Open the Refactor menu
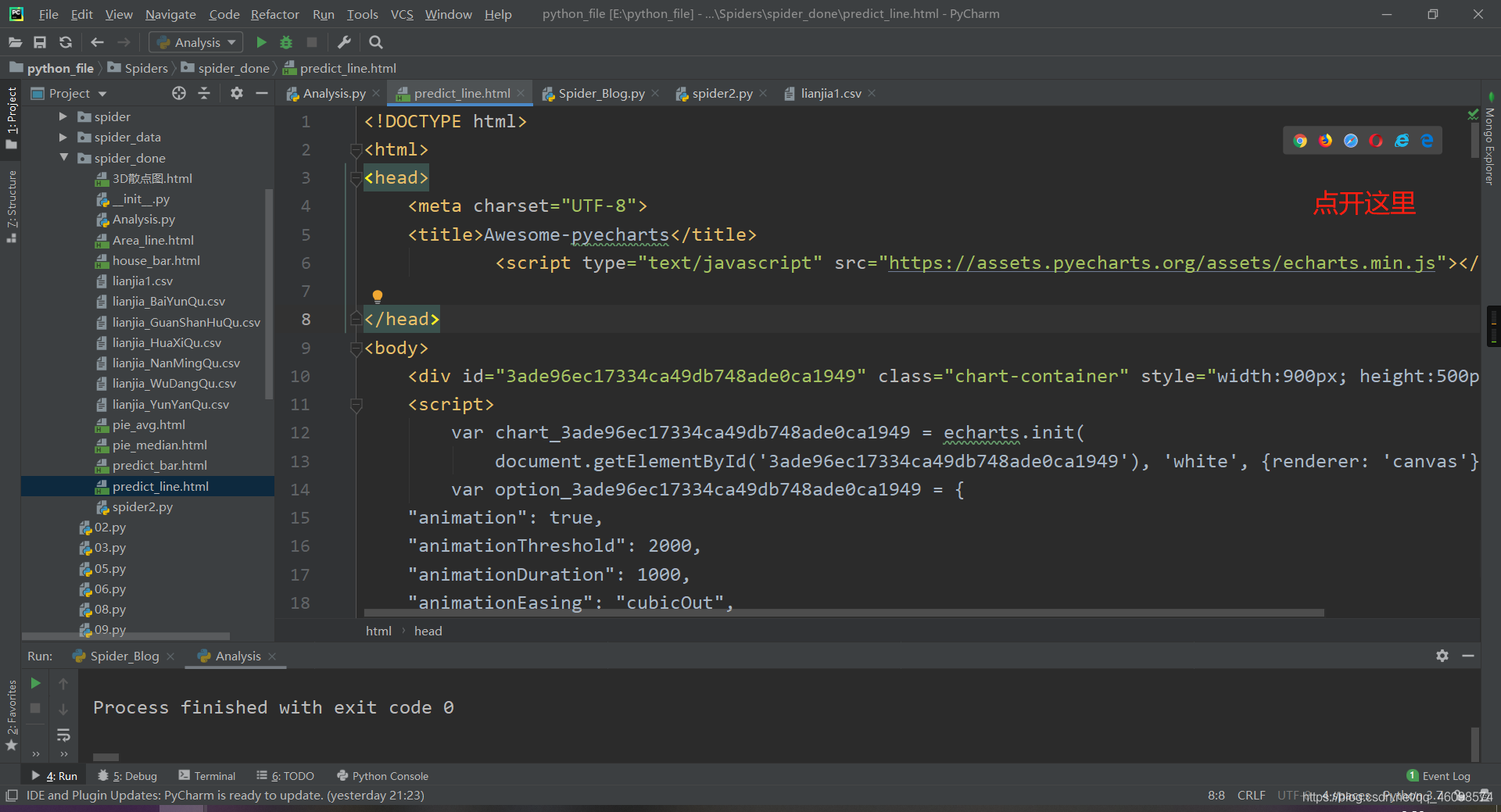Screen dimensions: 1501x812 [x=274, y=14]
